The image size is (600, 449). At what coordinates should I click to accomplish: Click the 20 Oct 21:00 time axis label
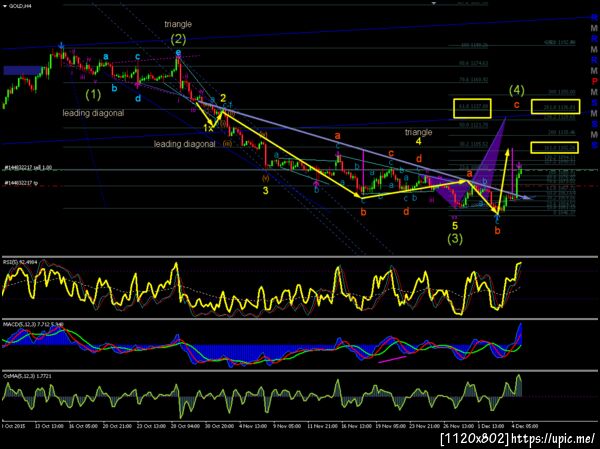(116, 426)
